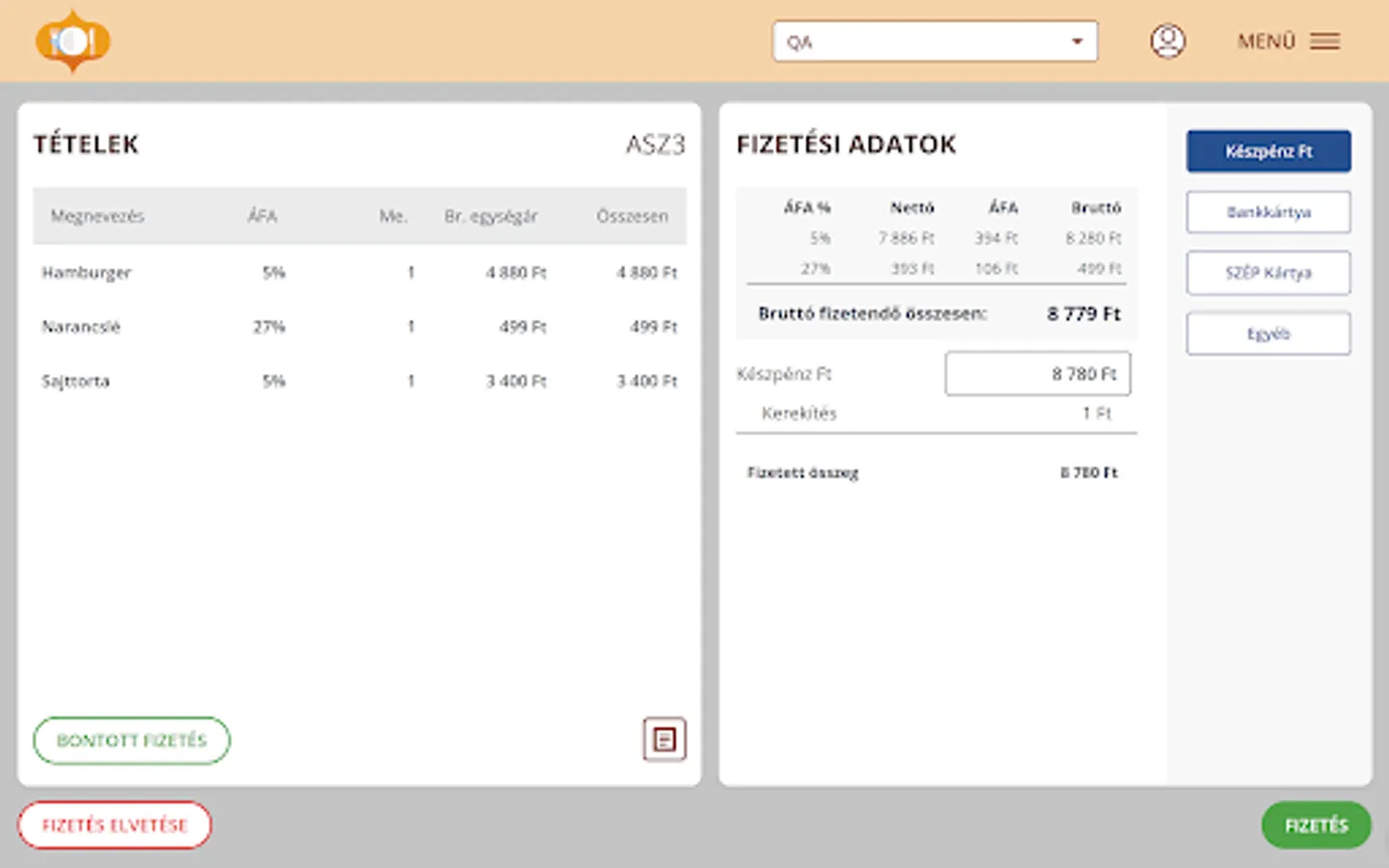Click the ASZ3 table label
The width and height of the screenshot is (1389, 868).
point(655,145)
